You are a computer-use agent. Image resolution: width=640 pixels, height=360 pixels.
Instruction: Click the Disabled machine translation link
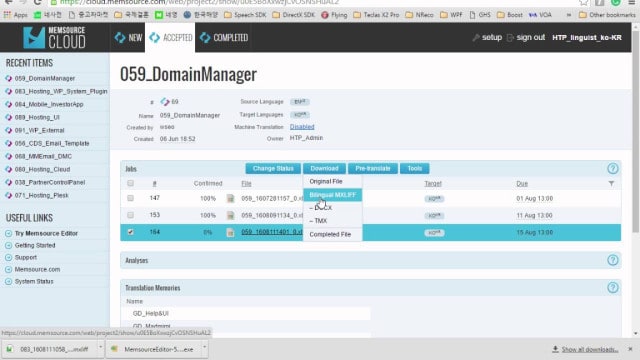pyautogui.click(x=302, y=127)
